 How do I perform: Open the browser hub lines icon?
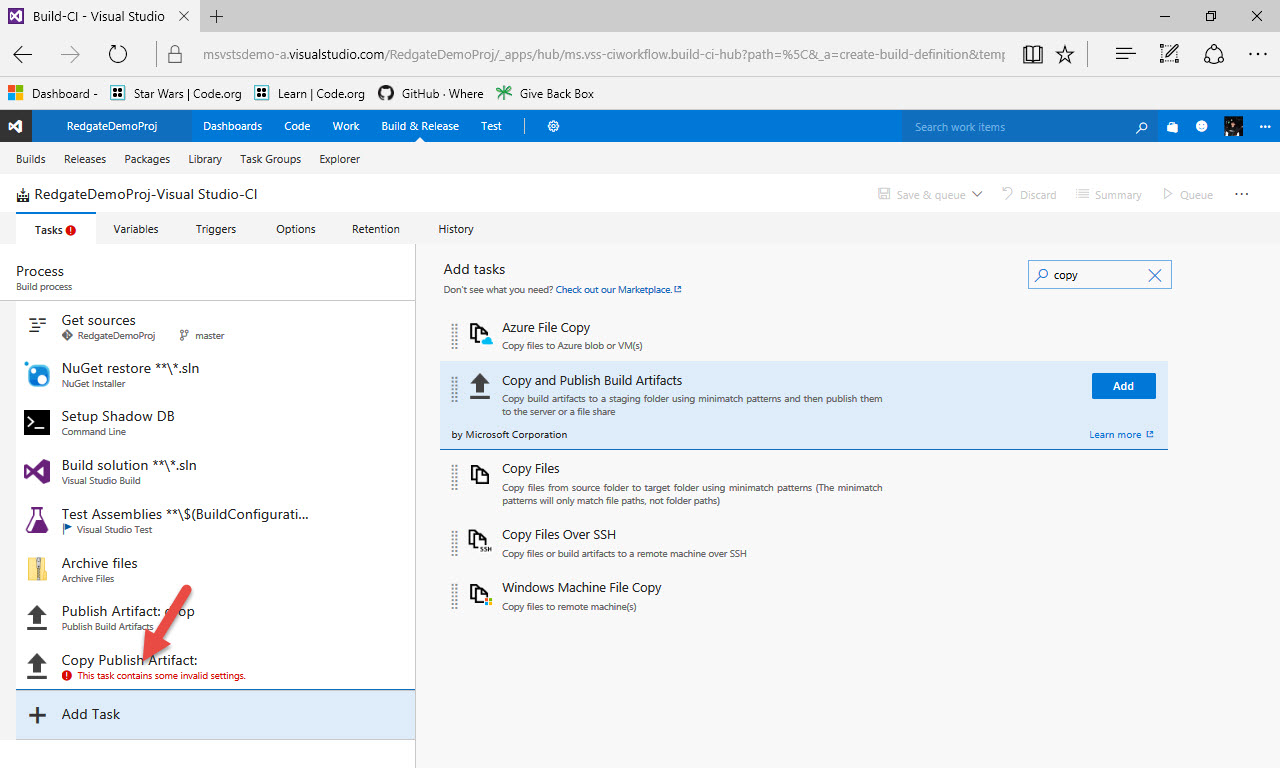[1126, 54]
